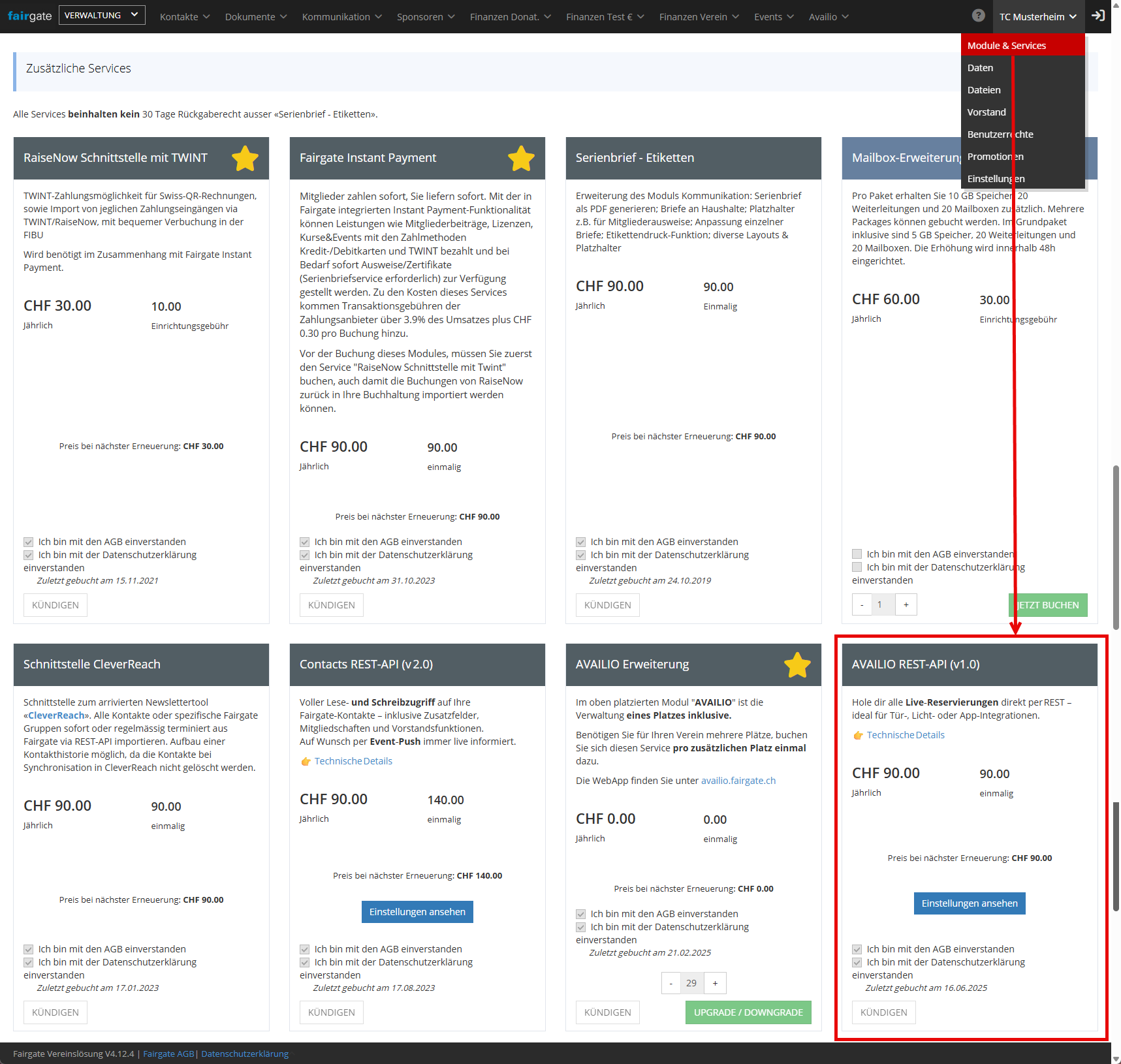This screenshot has height=1064, width=1121.
Task: Select Module & Services menu entry
Action: 1022,45
